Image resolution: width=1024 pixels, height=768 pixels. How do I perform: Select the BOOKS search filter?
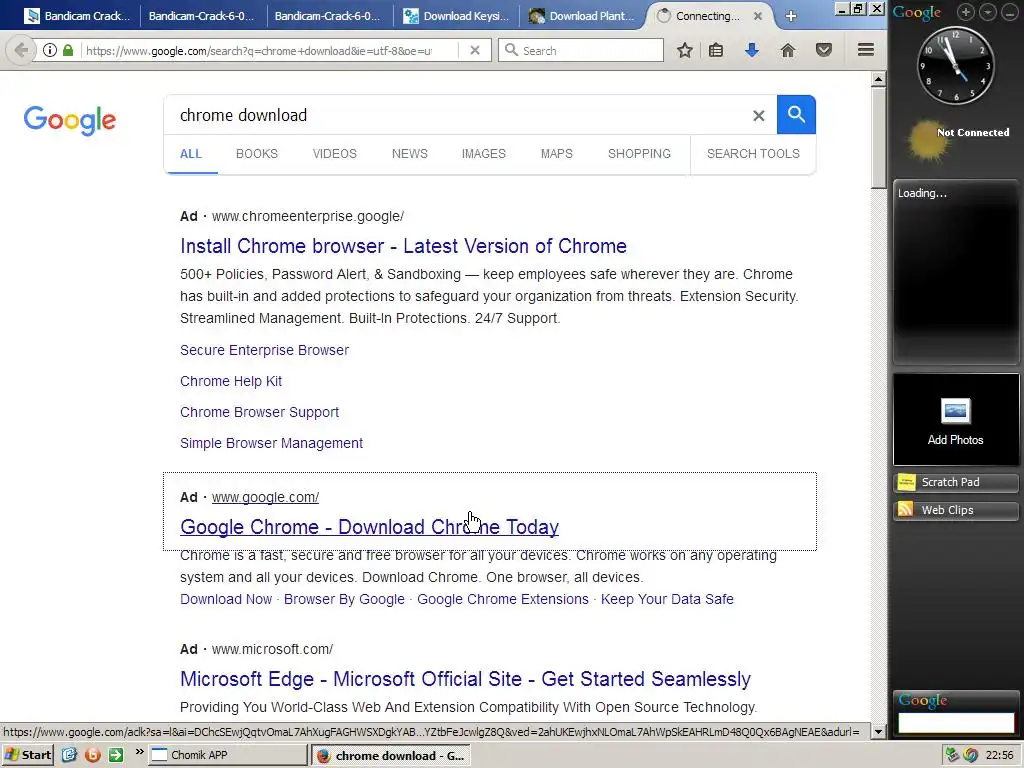coord(257,153)
